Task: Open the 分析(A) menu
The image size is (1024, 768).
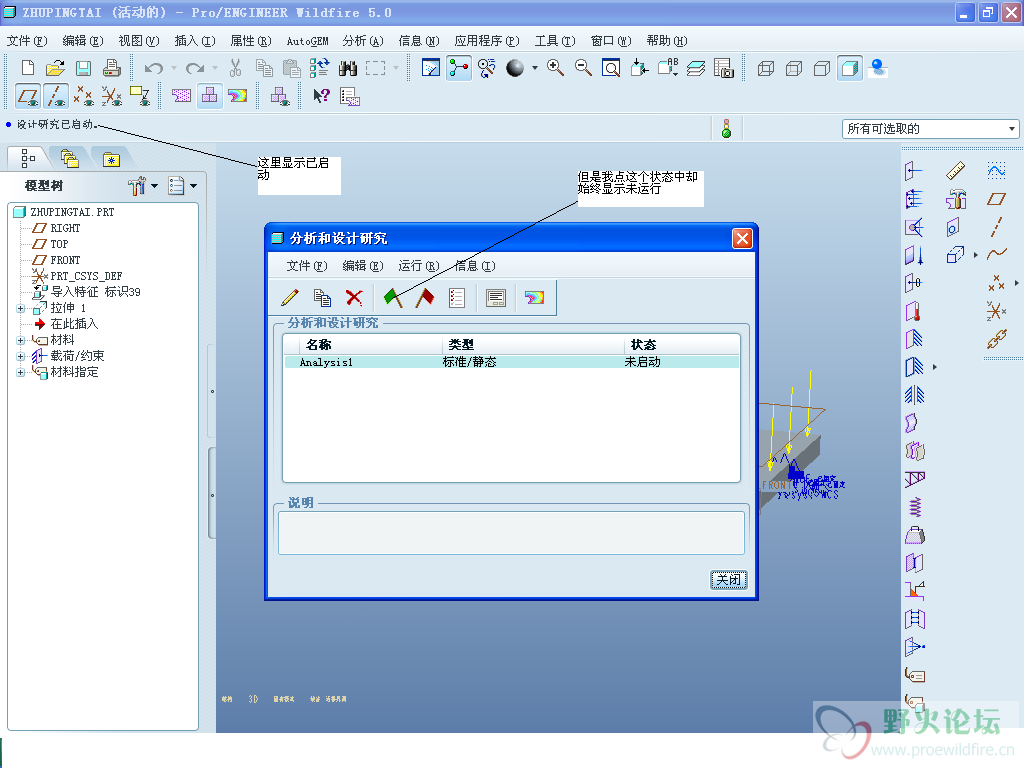Action: pos(362,40)
